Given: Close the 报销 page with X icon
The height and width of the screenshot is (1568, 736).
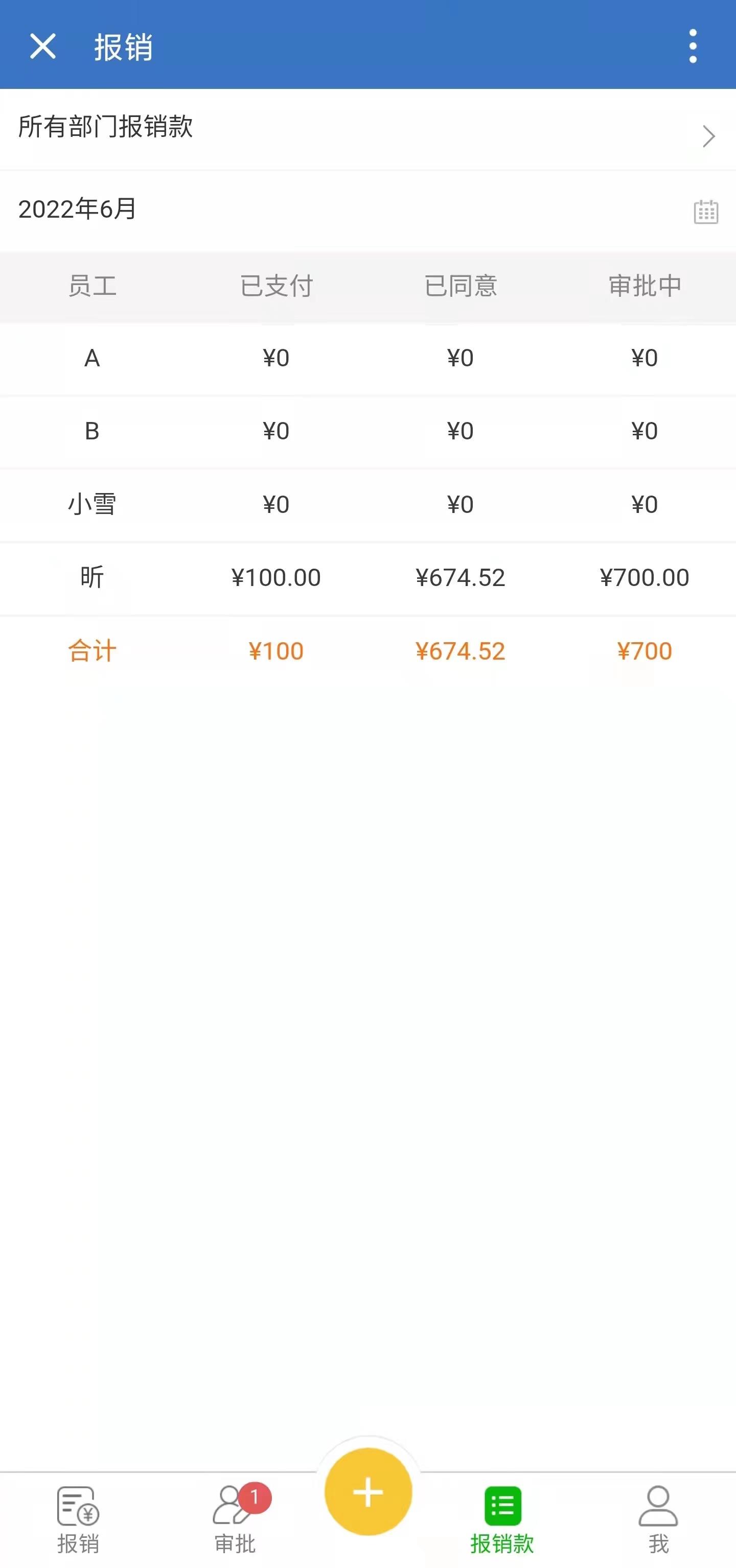Looking at the screenshot, I should click(42, 46).
